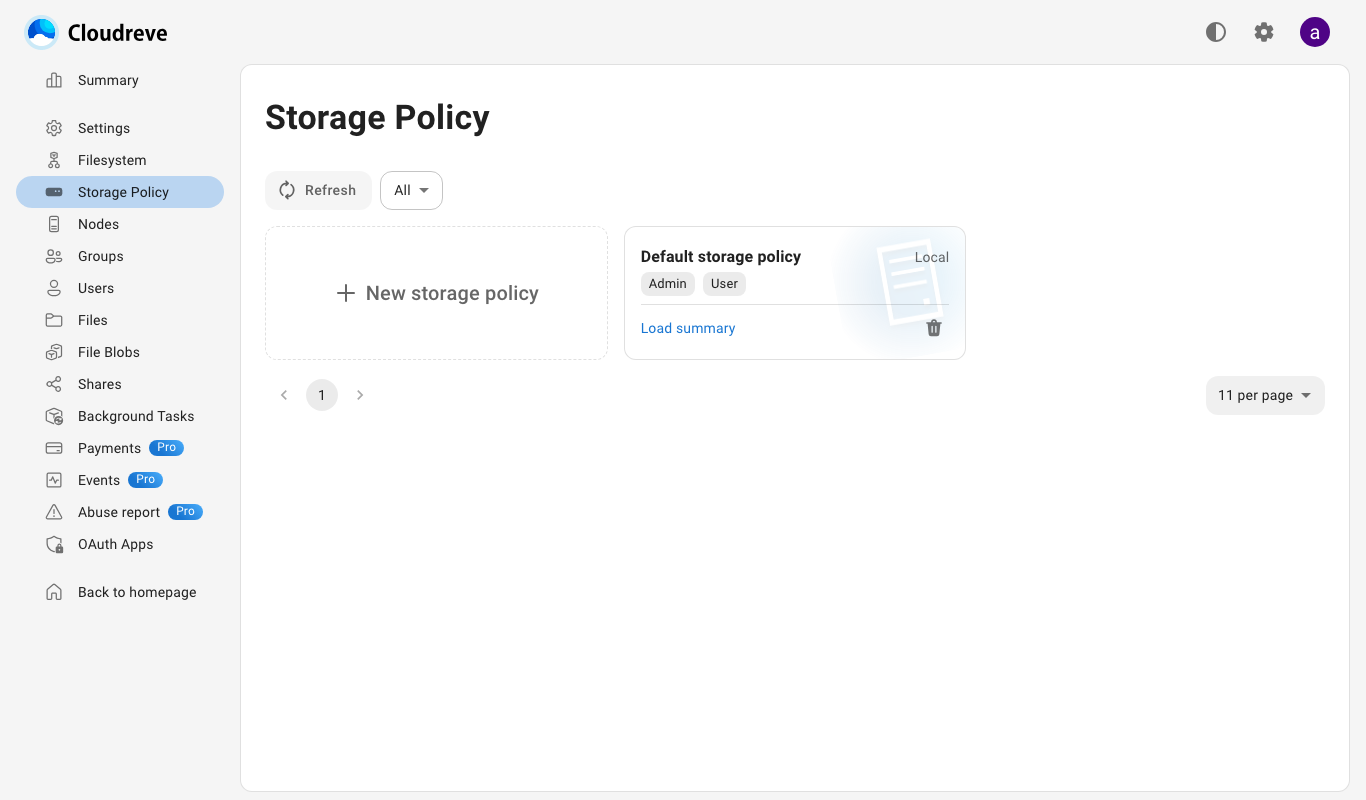Viewport: 1366px width, 800px height.
Task: Click the User group tag
Action: [x=724, y=284]
